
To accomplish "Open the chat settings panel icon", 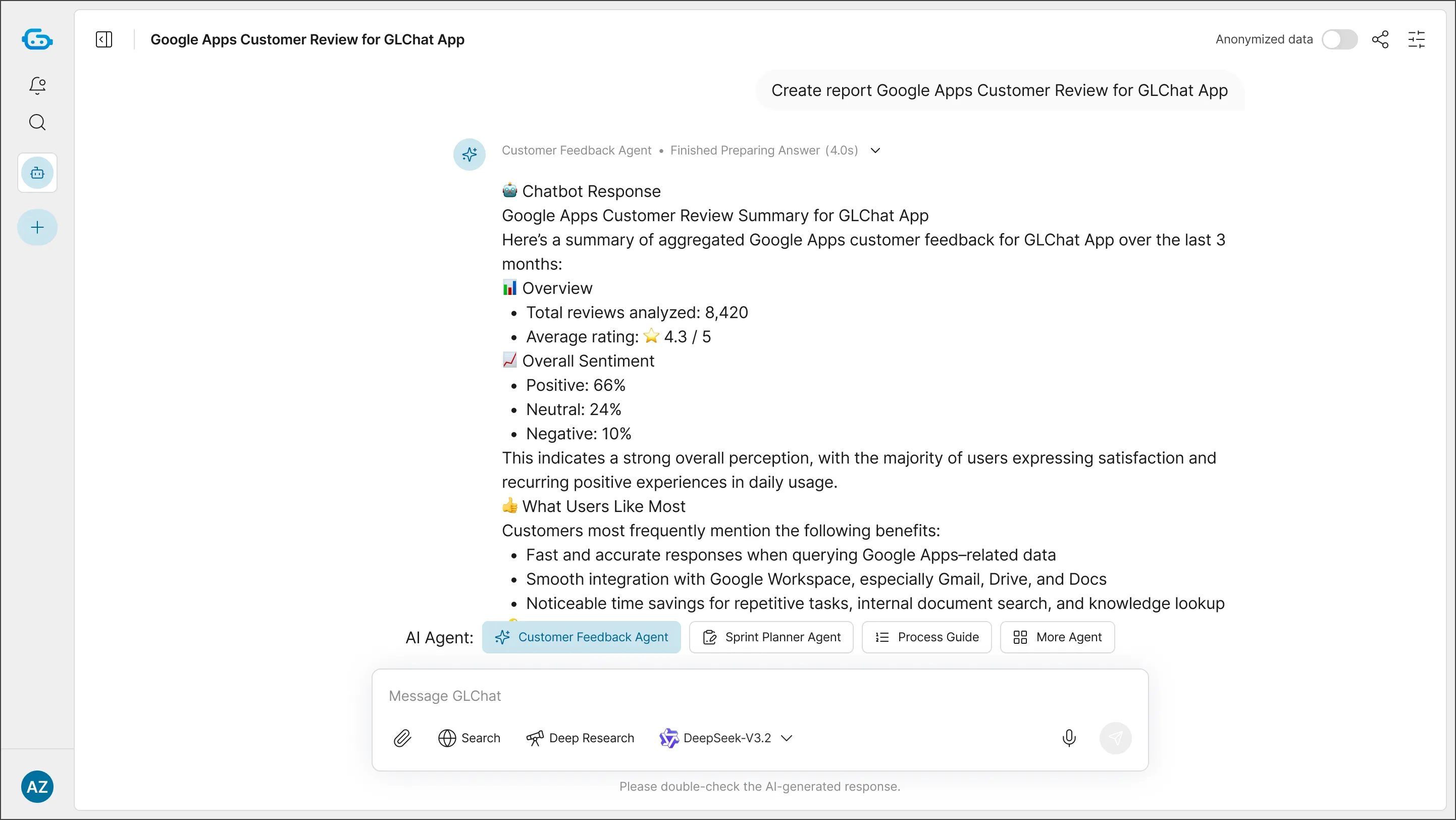I will [1417, 39].
